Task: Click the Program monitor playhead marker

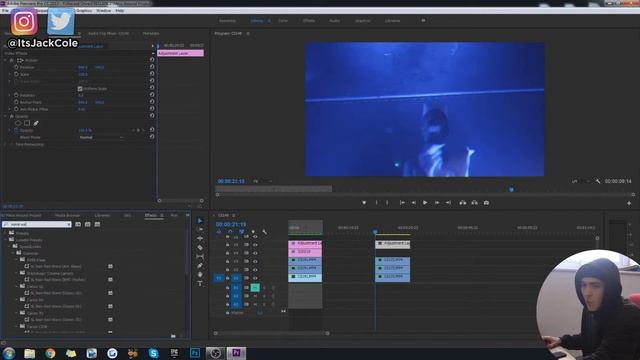Action: pyautogui.click(x=511, y=189)
